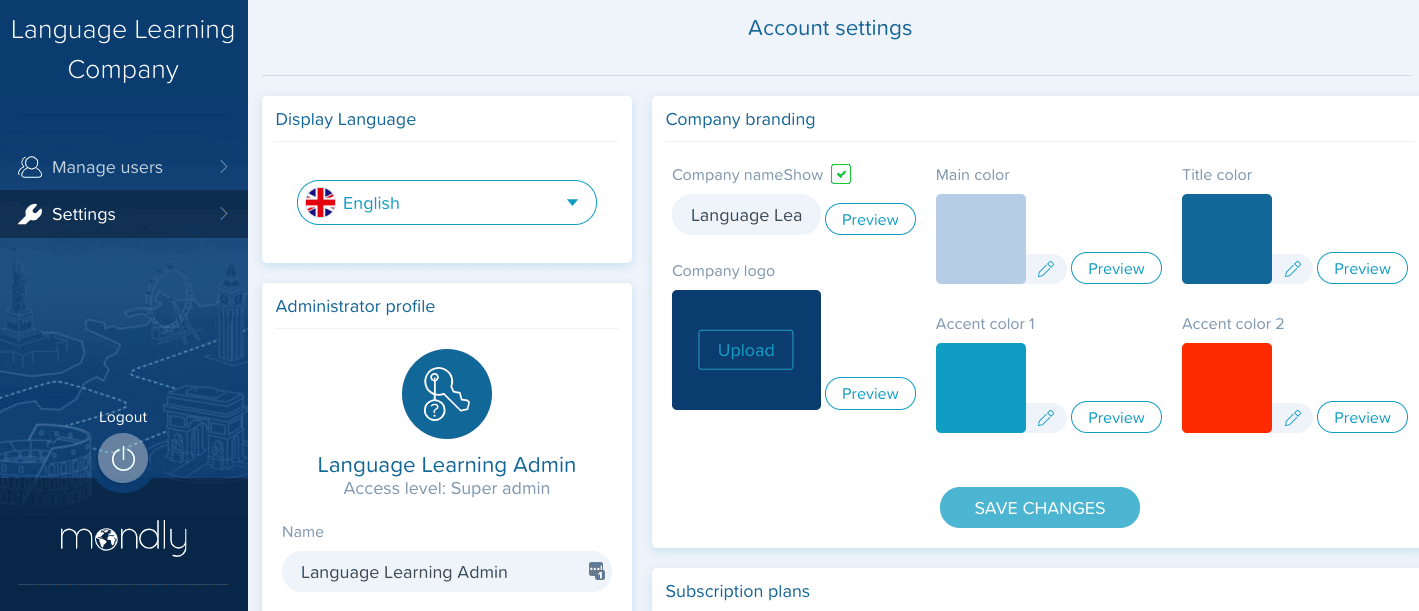Expand the Settings menu chevron
Image resolution: width=1419 pixels, height=611 pixels.
coord(224,214)
